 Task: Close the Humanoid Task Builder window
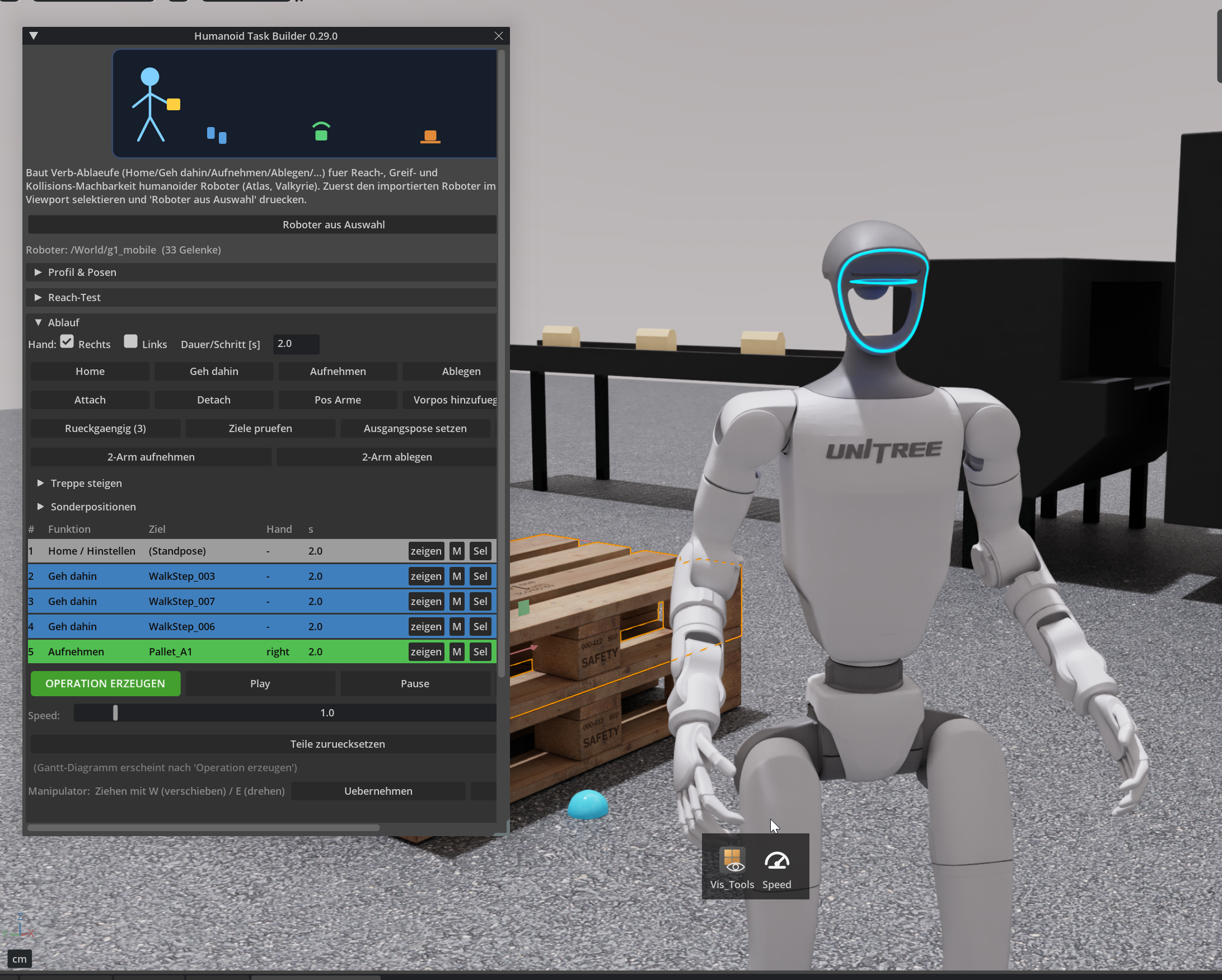498,36
